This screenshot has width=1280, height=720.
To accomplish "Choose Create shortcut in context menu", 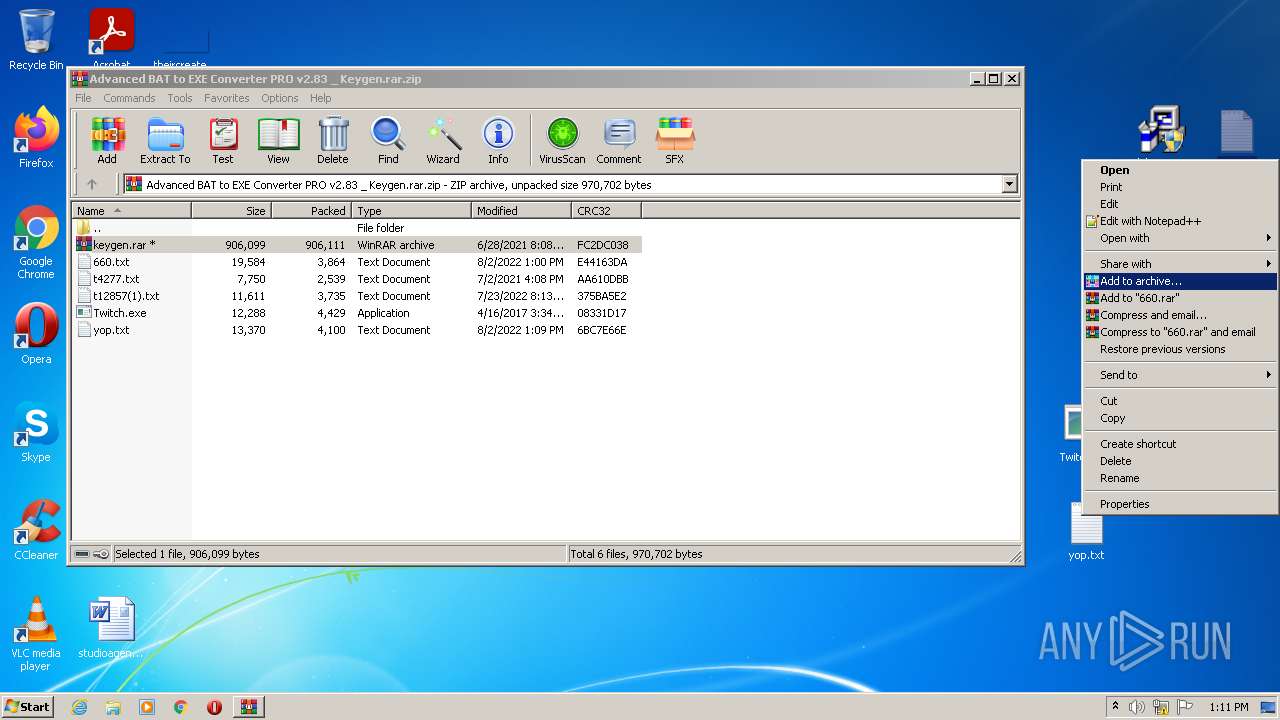I will [x=1181, y=444].
